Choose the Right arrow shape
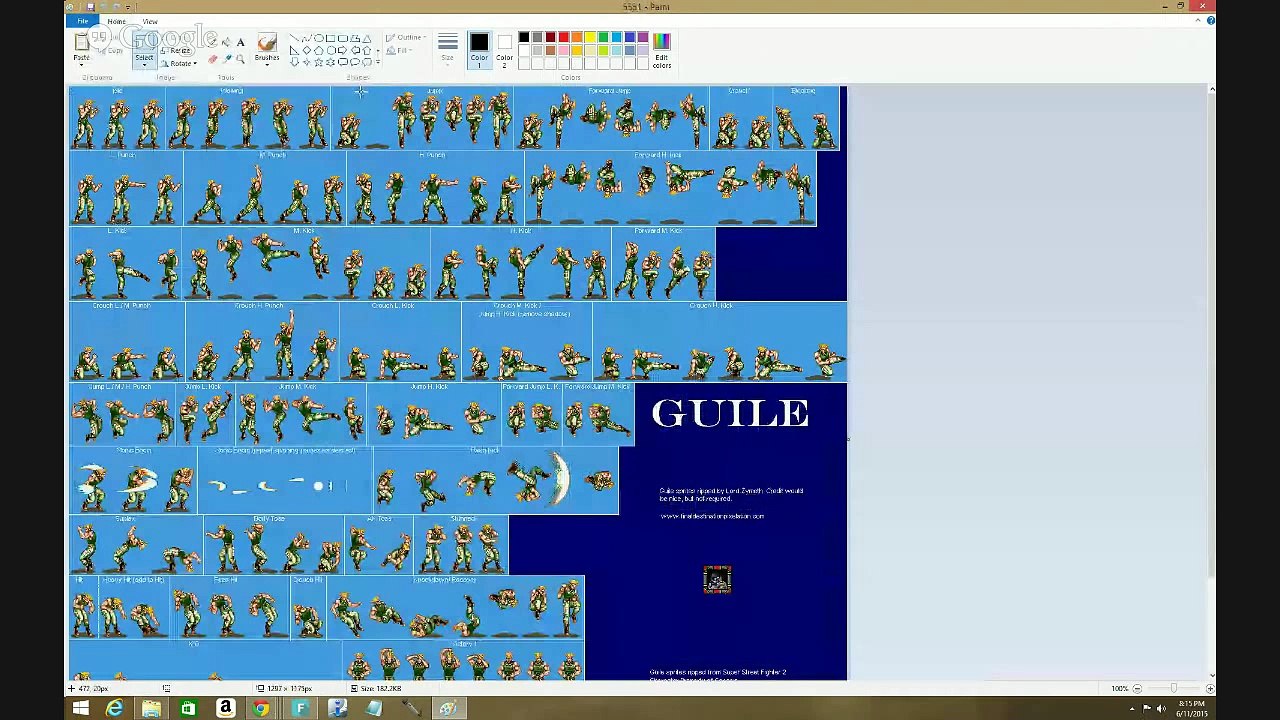 tap(342, 50)
